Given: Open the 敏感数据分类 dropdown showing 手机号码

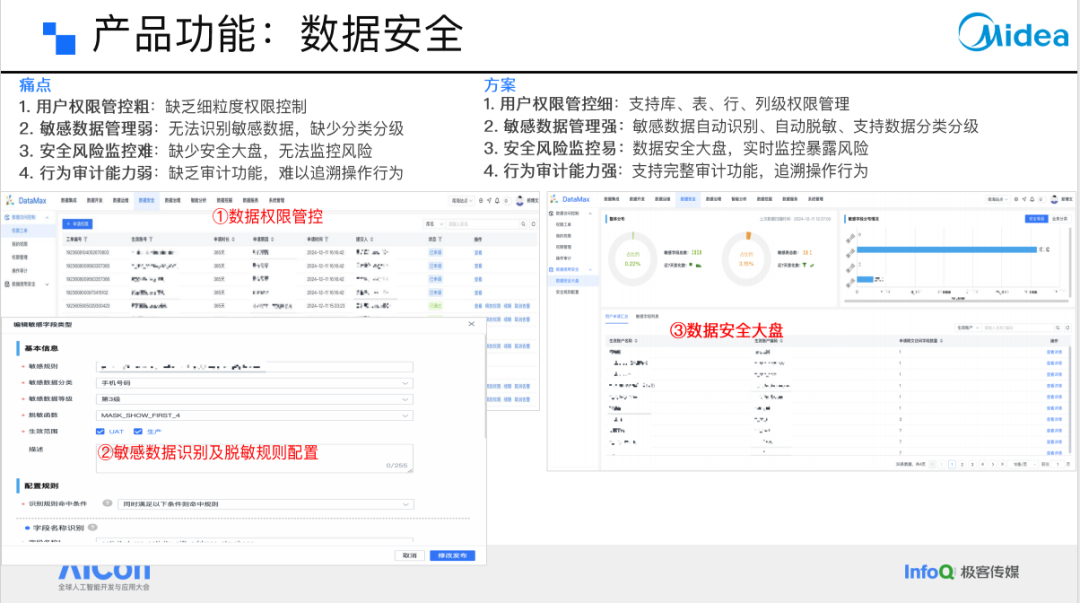Looking at the screenshot, I should 254,382.
